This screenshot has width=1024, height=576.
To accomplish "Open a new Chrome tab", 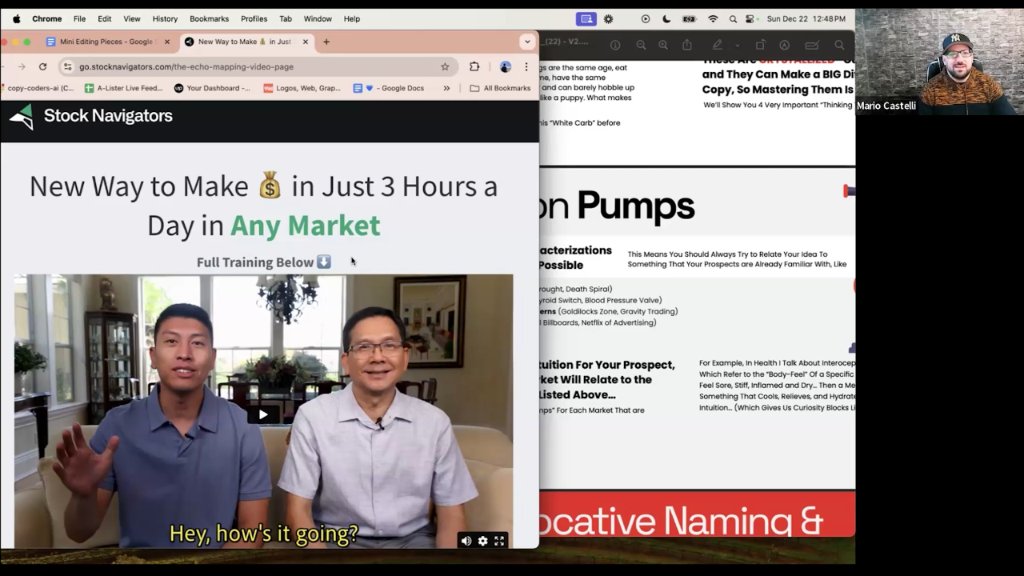I will click(327, 42).
